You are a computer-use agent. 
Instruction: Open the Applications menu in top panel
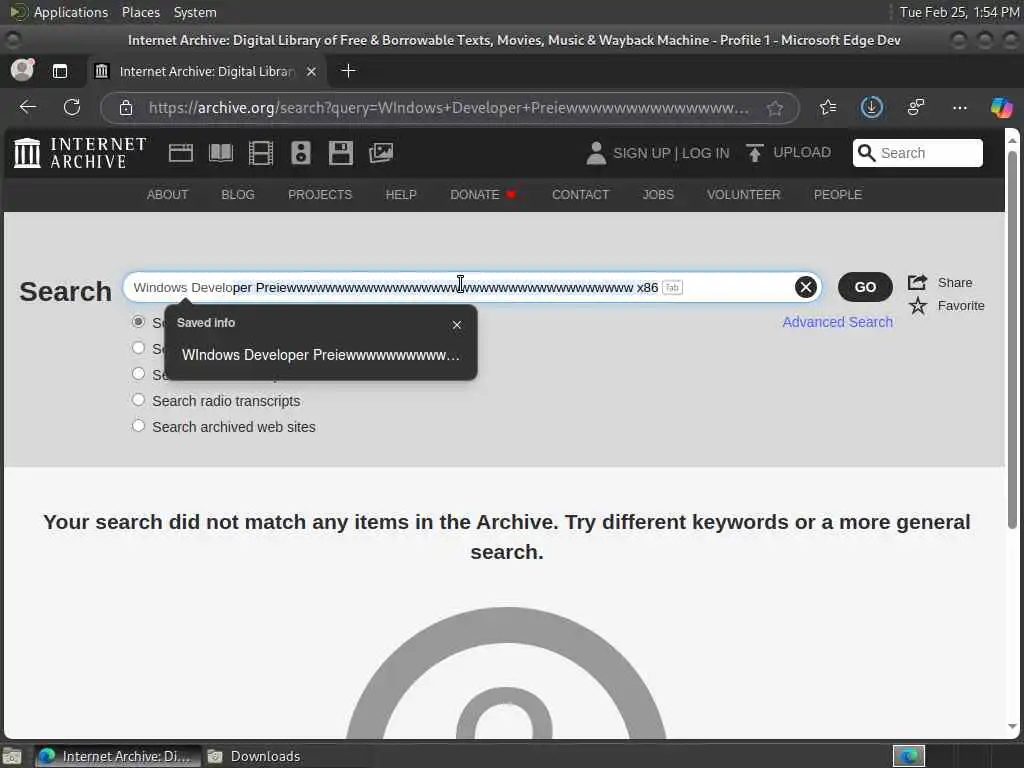click(x=71, y=12)
